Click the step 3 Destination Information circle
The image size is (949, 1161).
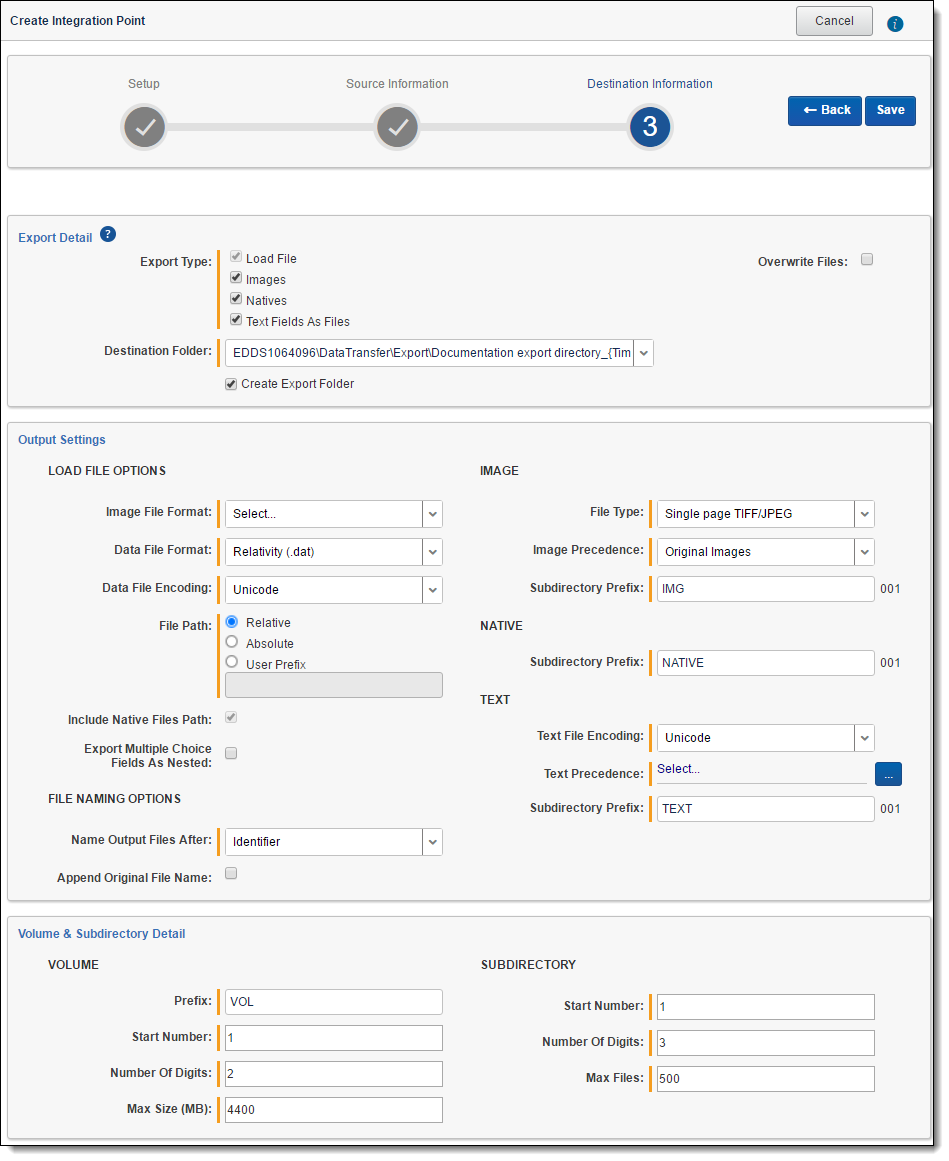point(650,127)
